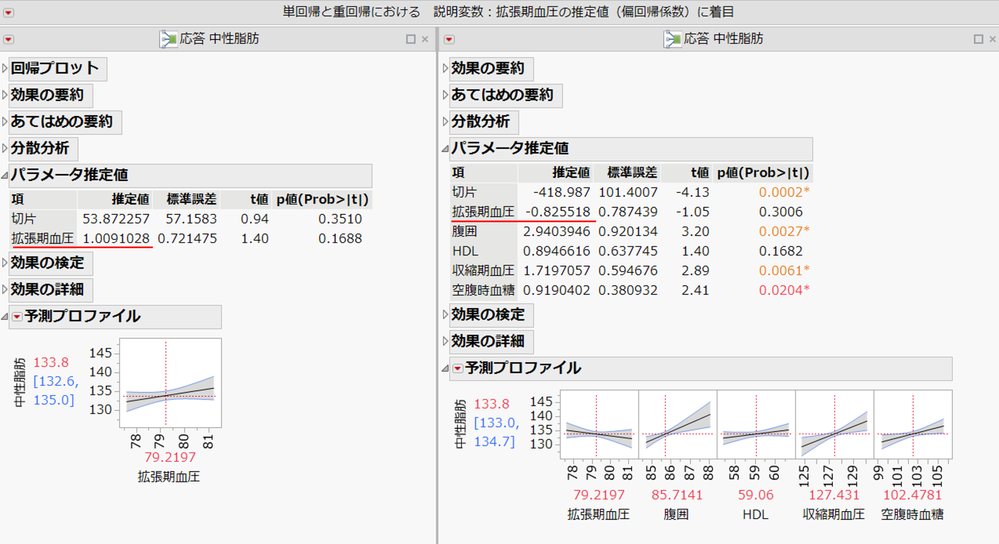Expand left panel 効果の詳細 section

coord(4,290)
